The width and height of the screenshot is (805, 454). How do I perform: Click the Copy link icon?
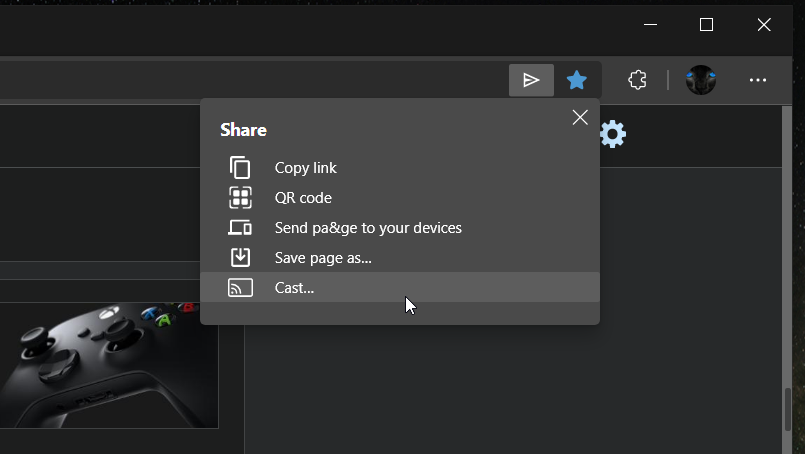click(x=240, y=167)
